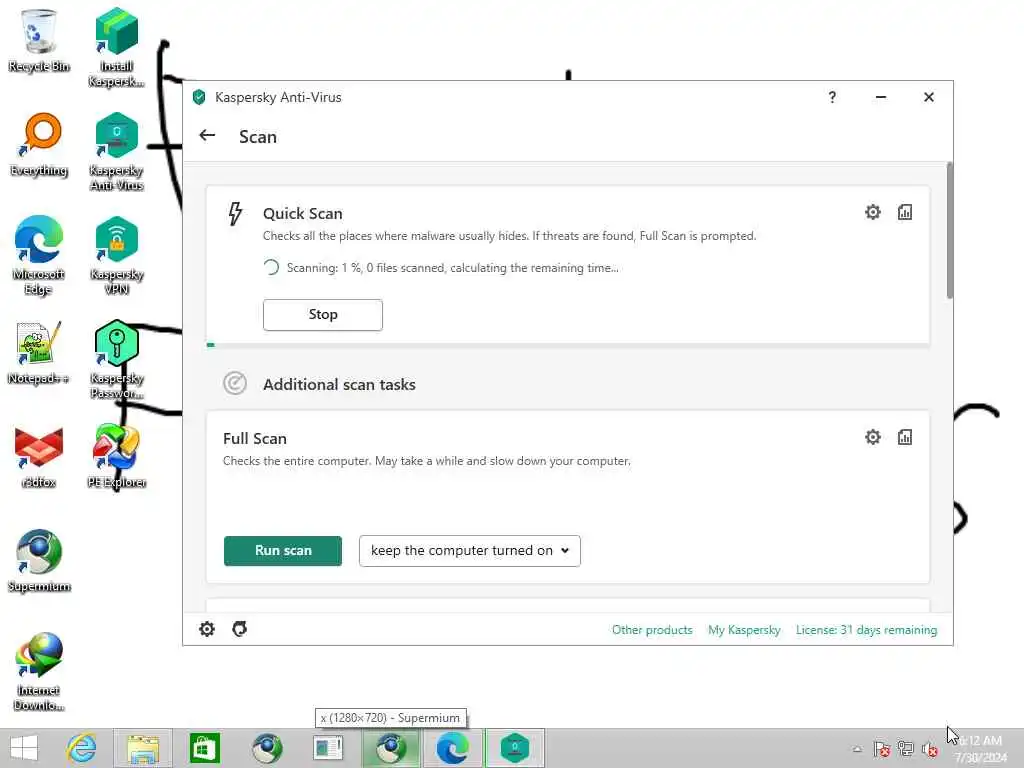
Task: Open File Explorer from taskbar
Action: (143, 748)
